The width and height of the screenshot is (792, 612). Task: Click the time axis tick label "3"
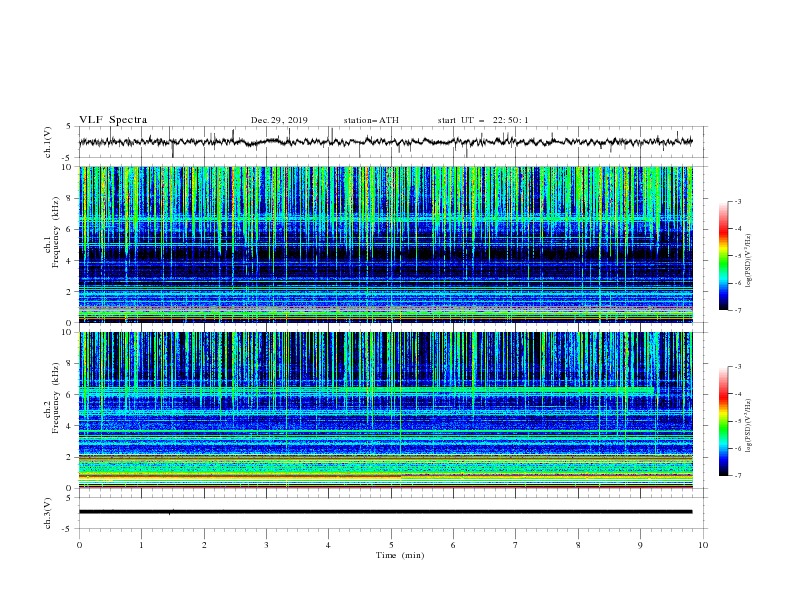coord(266,545)
